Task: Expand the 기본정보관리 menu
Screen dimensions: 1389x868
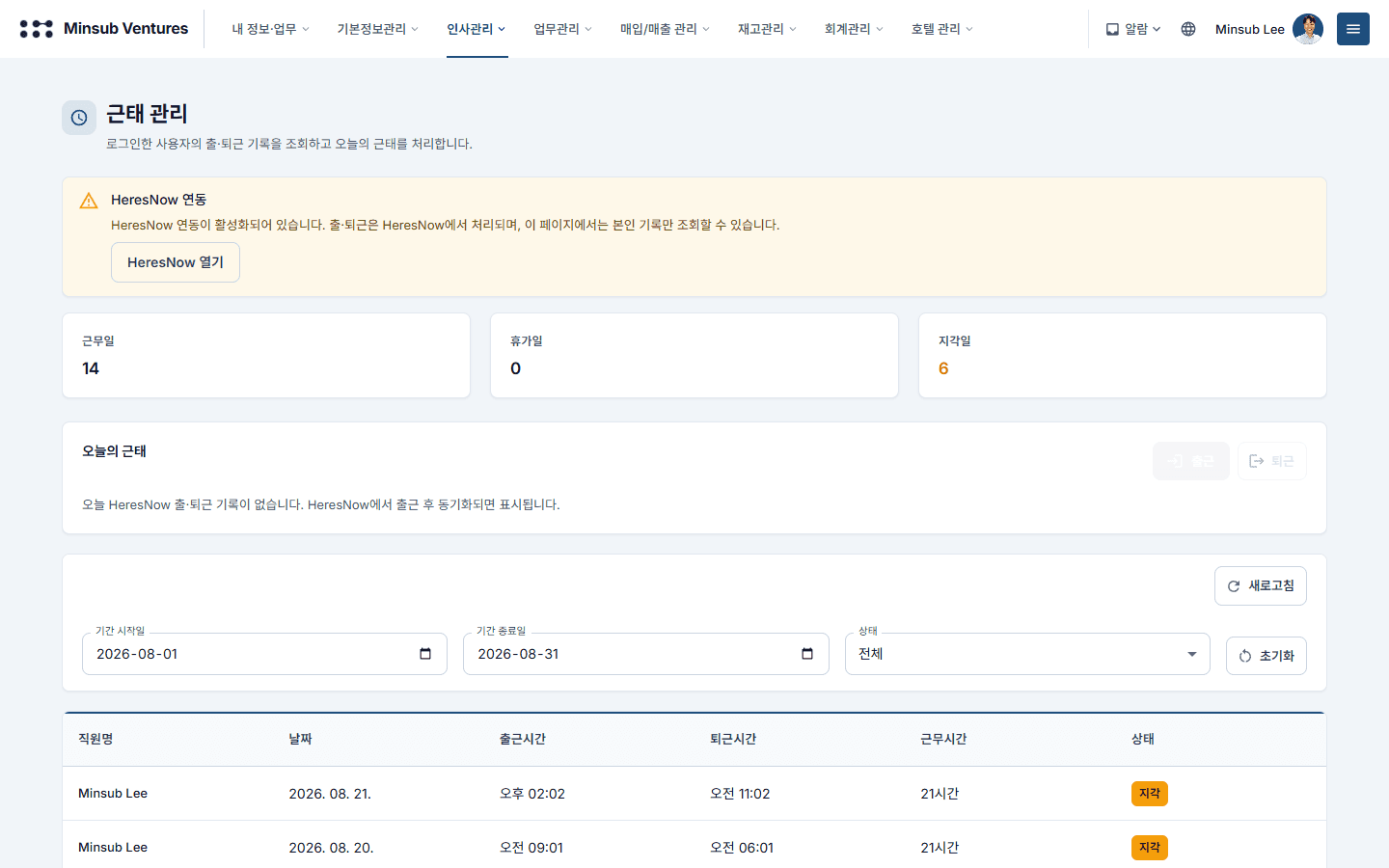Action: 377,29
